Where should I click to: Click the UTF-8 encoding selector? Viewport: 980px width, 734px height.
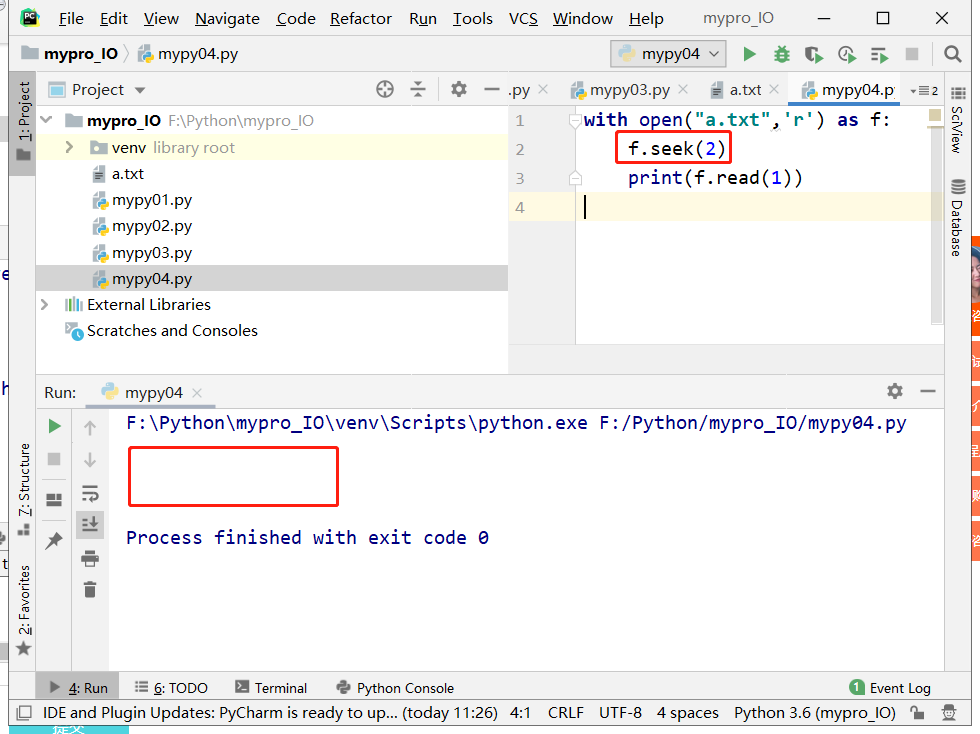click(x=620, y=713)
